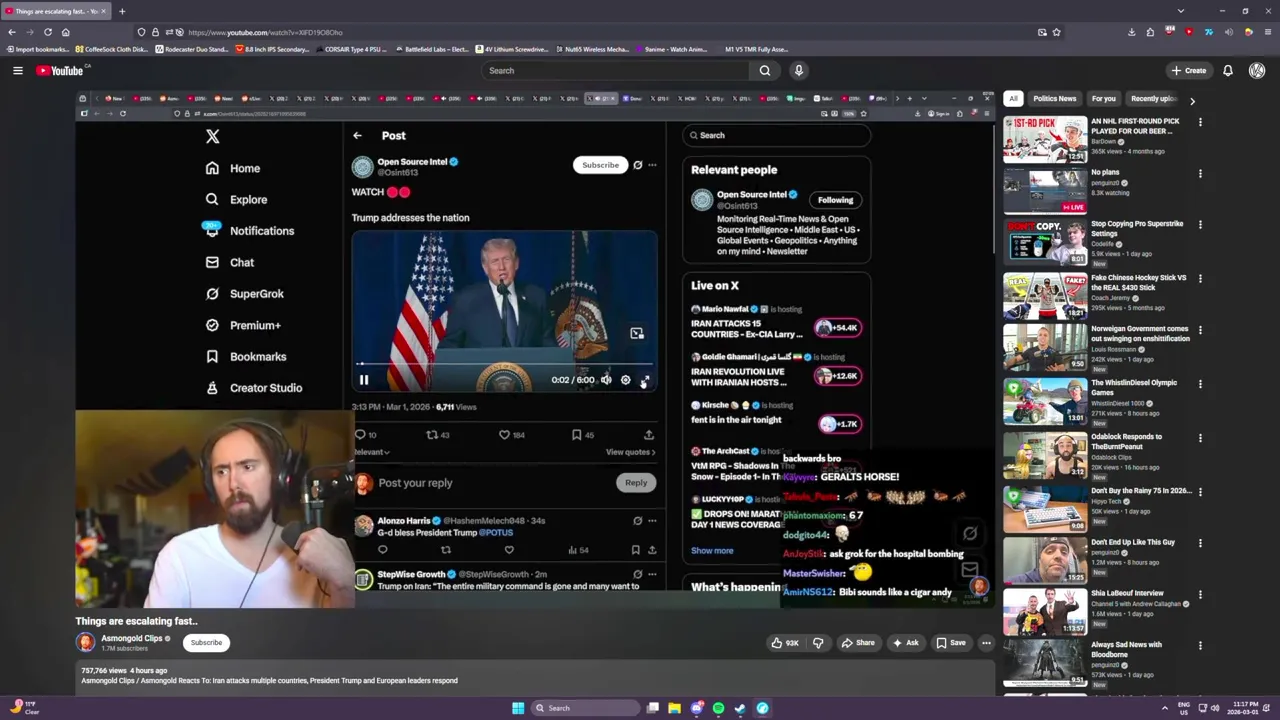Reload the page in Firefox toolbar
1280x720 pixels.
(48, 32)
